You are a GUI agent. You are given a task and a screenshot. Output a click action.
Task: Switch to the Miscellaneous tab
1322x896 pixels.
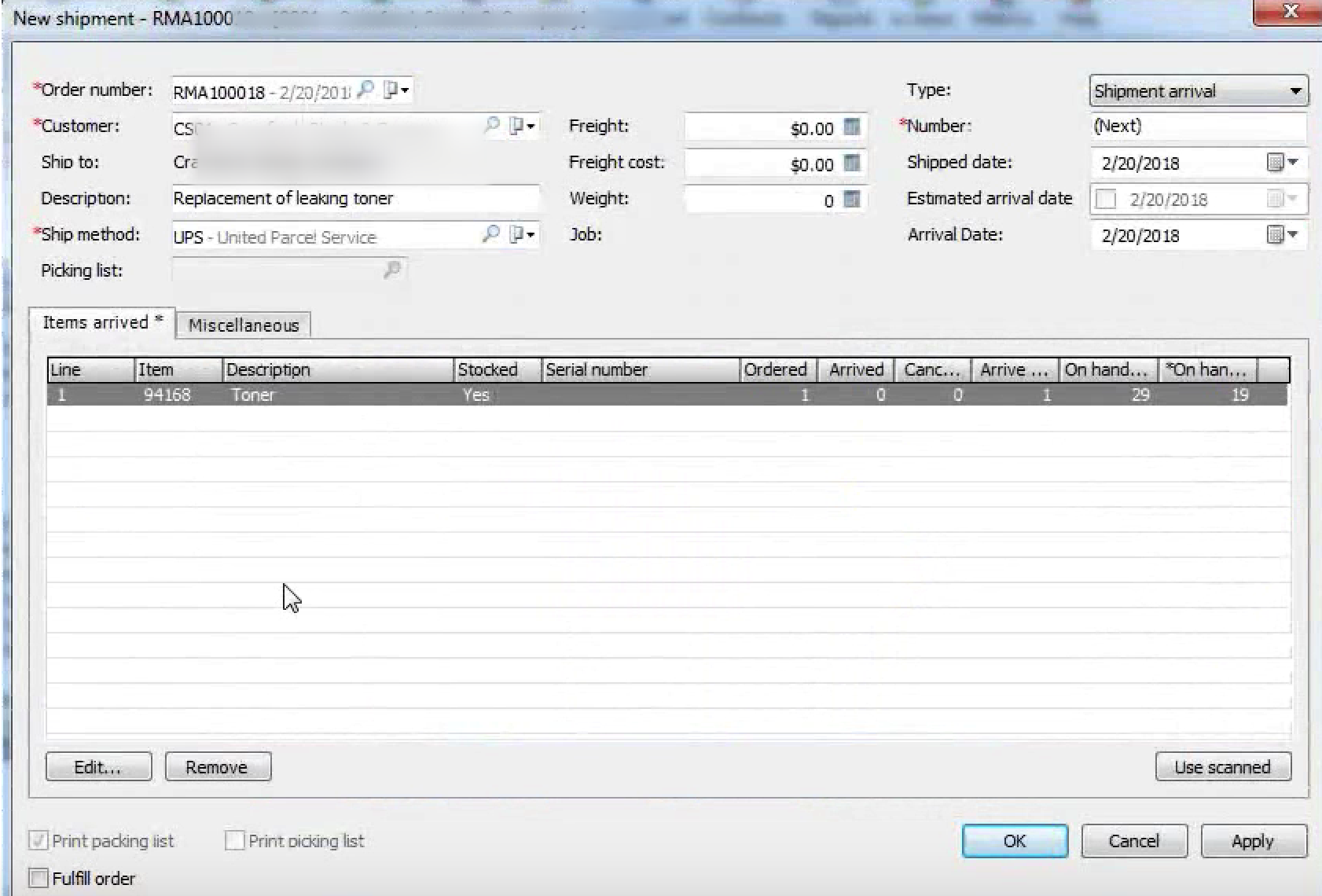[x=244, y=325]
